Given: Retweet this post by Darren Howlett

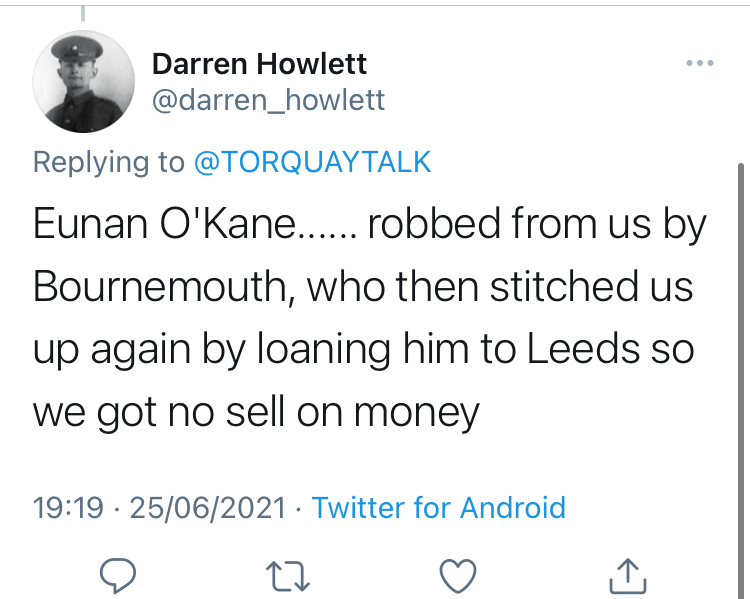Looking at the screenshot, I should click(290, 575).
